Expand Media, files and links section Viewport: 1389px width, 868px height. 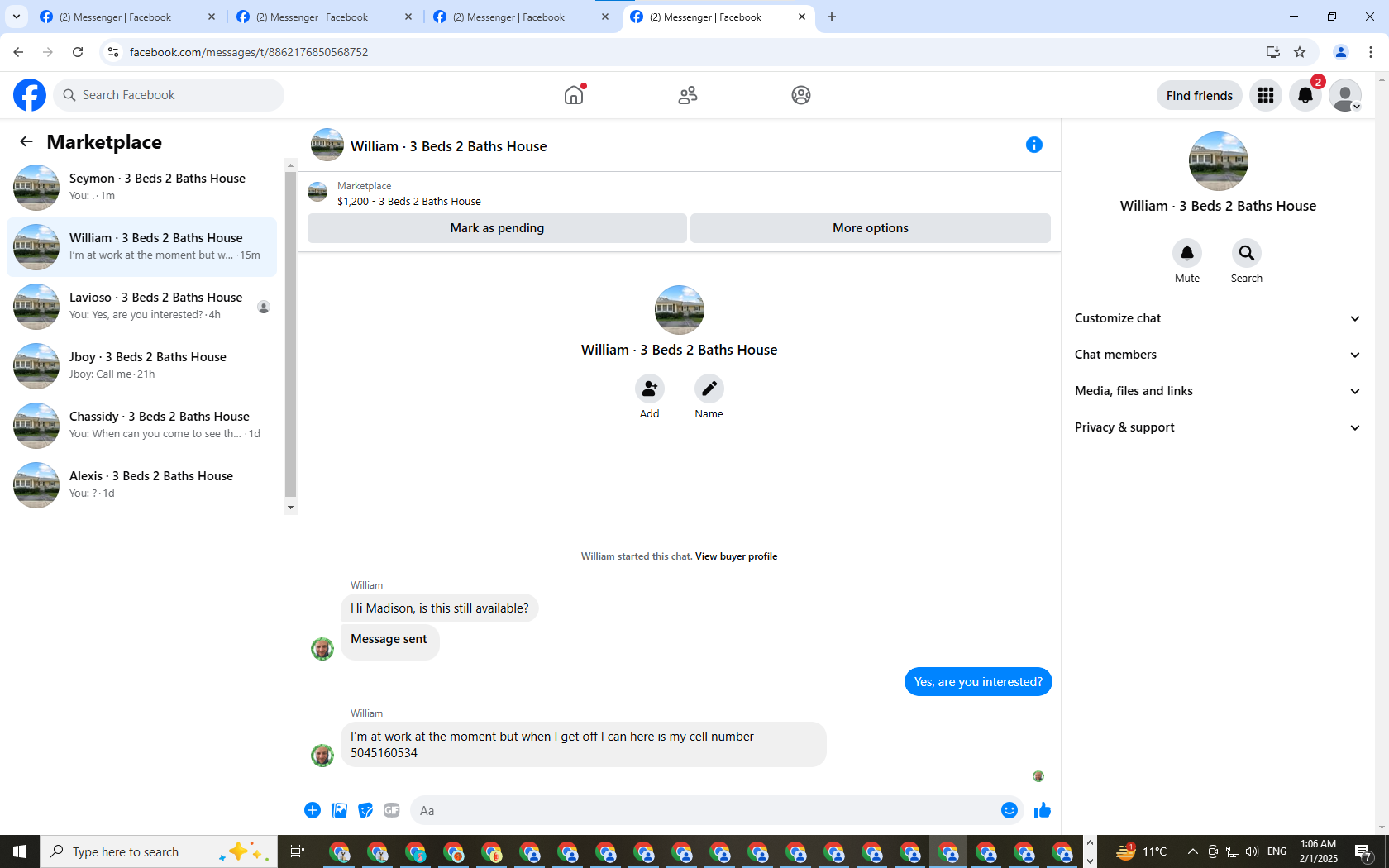click(1217, 391)
